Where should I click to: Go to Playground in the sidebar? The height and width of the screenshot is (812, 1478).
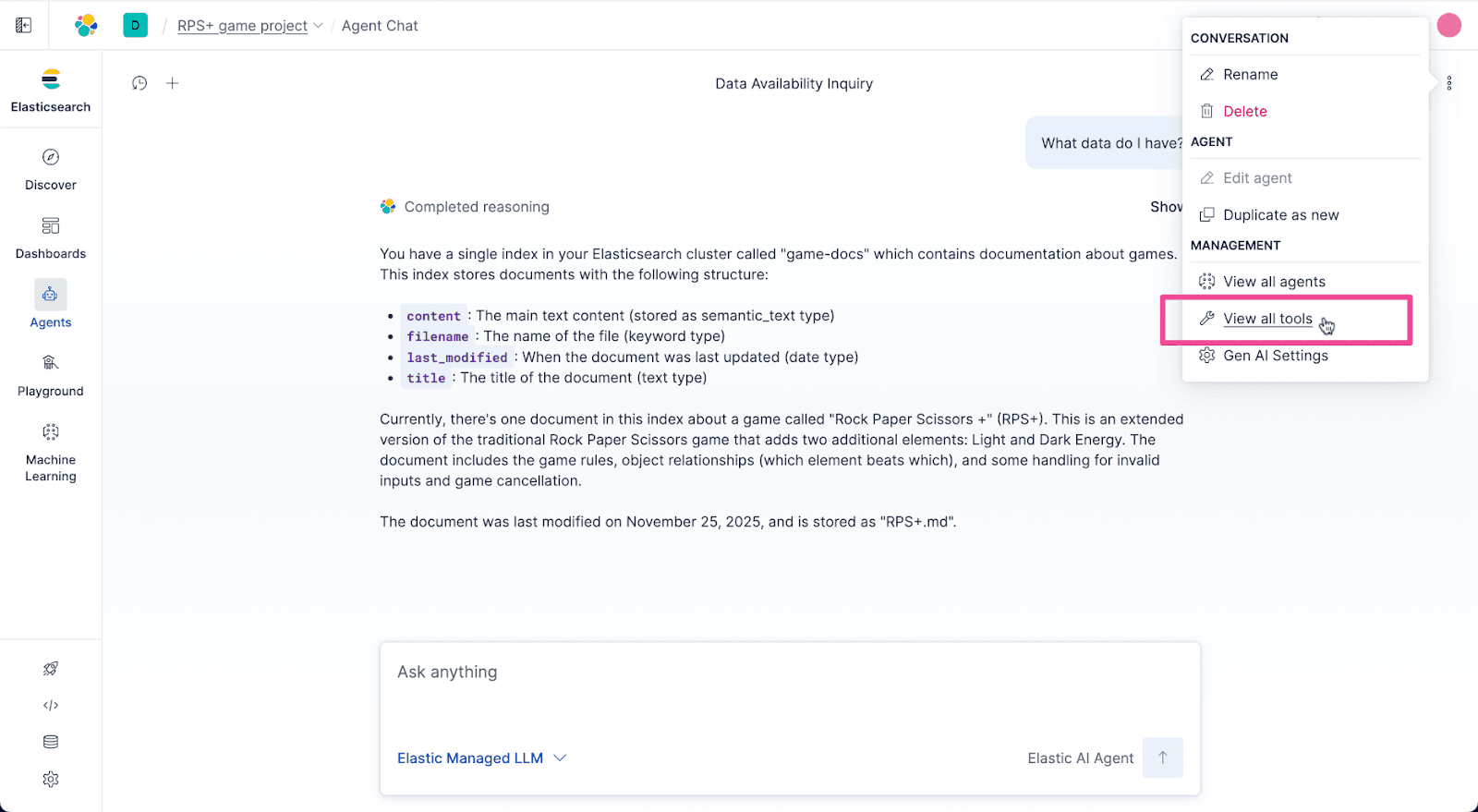(x=51, y=374)
